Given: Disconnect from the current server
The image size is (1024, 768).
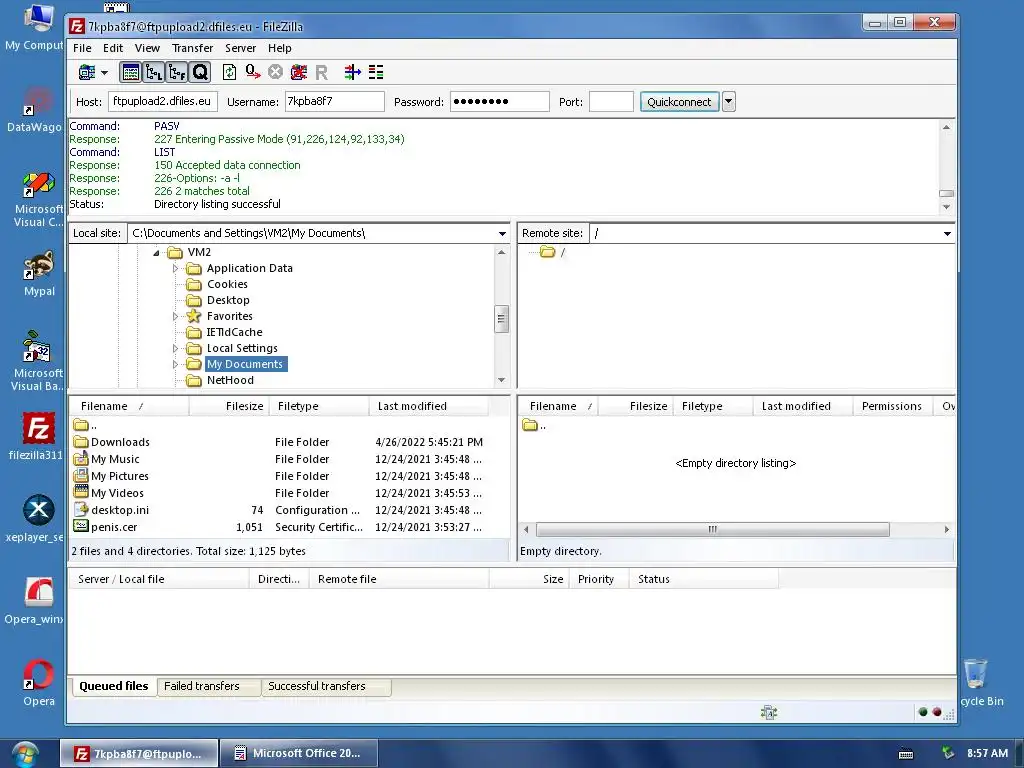Looking at the screenshot, I should pyautogui.click(x=298, y=72).
